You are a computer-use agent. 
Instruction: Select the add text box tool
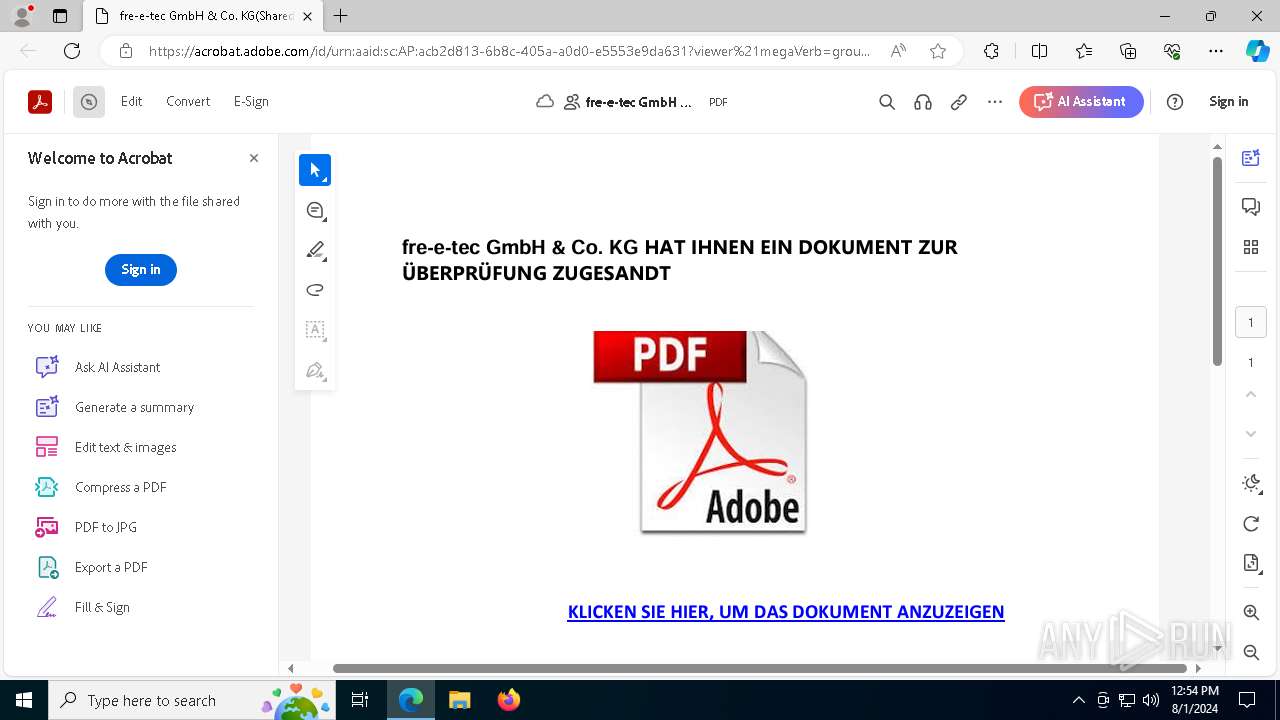[315, 330]
